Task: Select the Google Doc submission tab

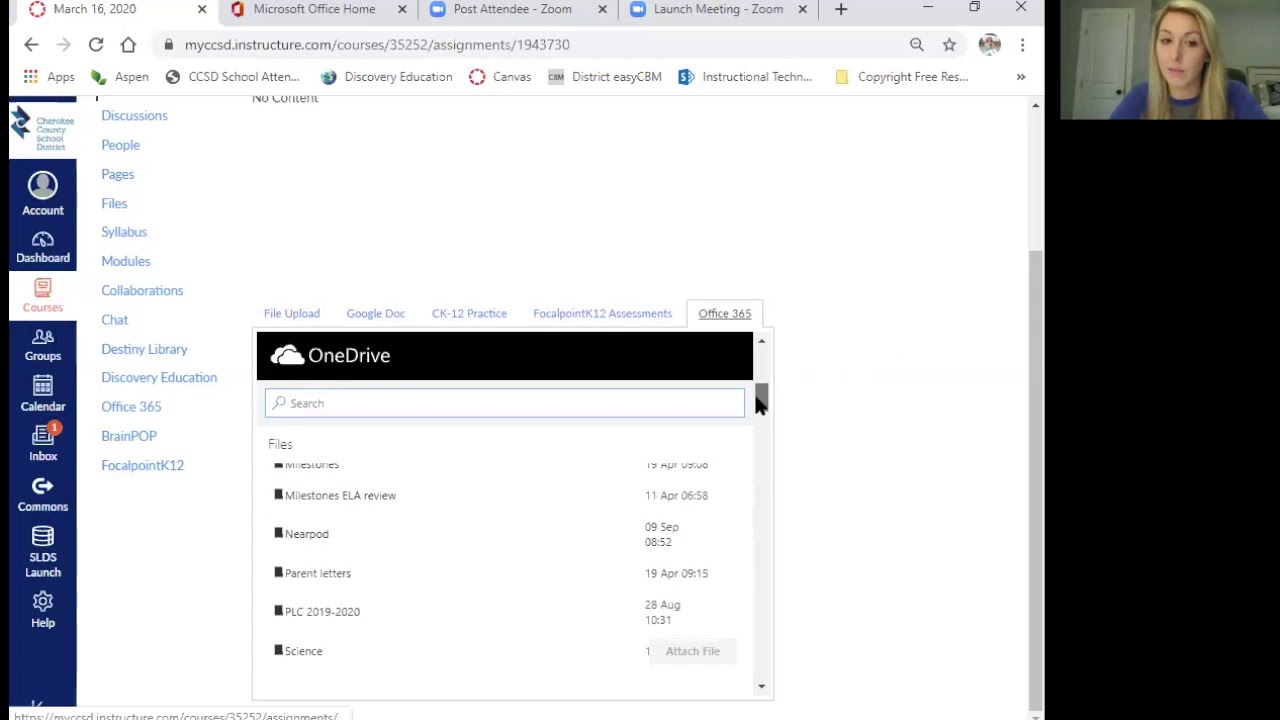Action: (x=376, y=314)
